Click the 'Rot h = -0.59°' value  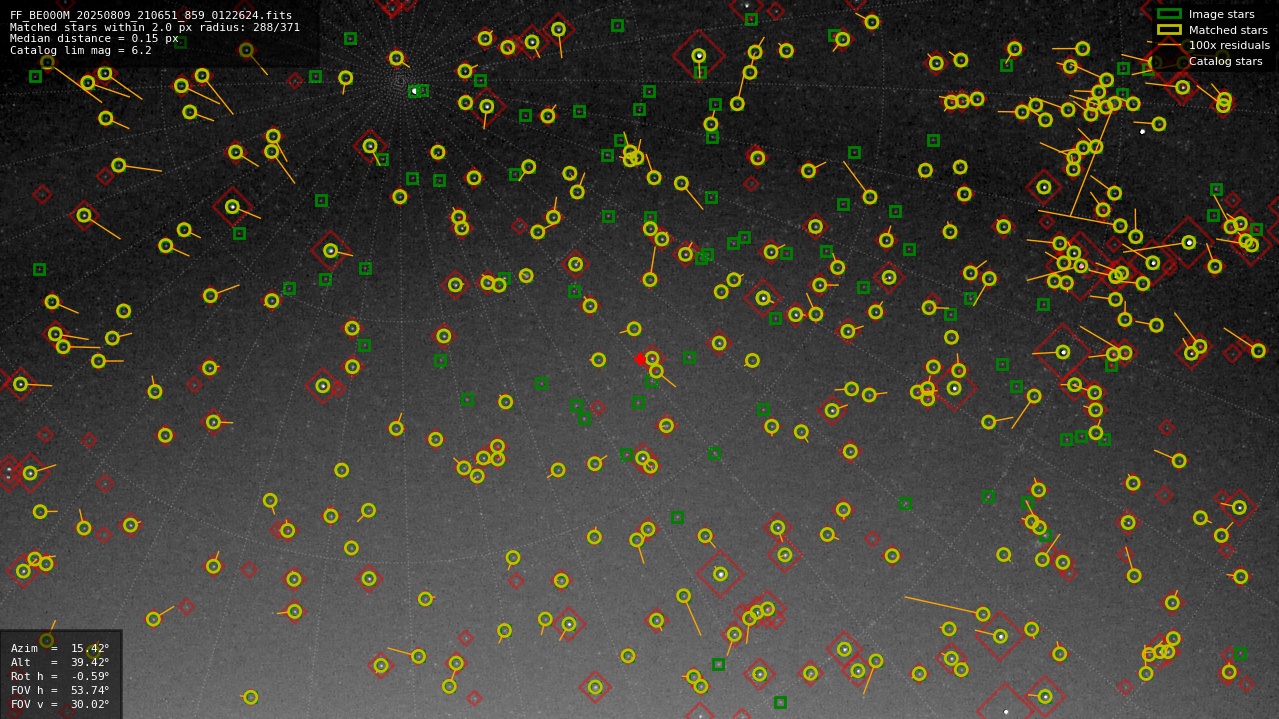click(60, 676)
